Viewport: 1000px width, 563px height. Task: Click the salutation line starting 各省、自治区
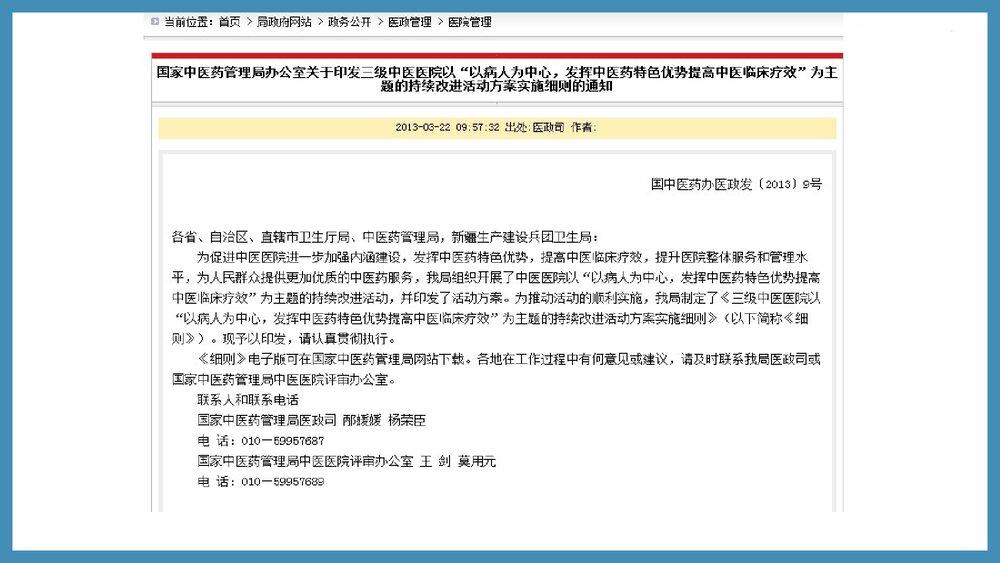(385, 237)
